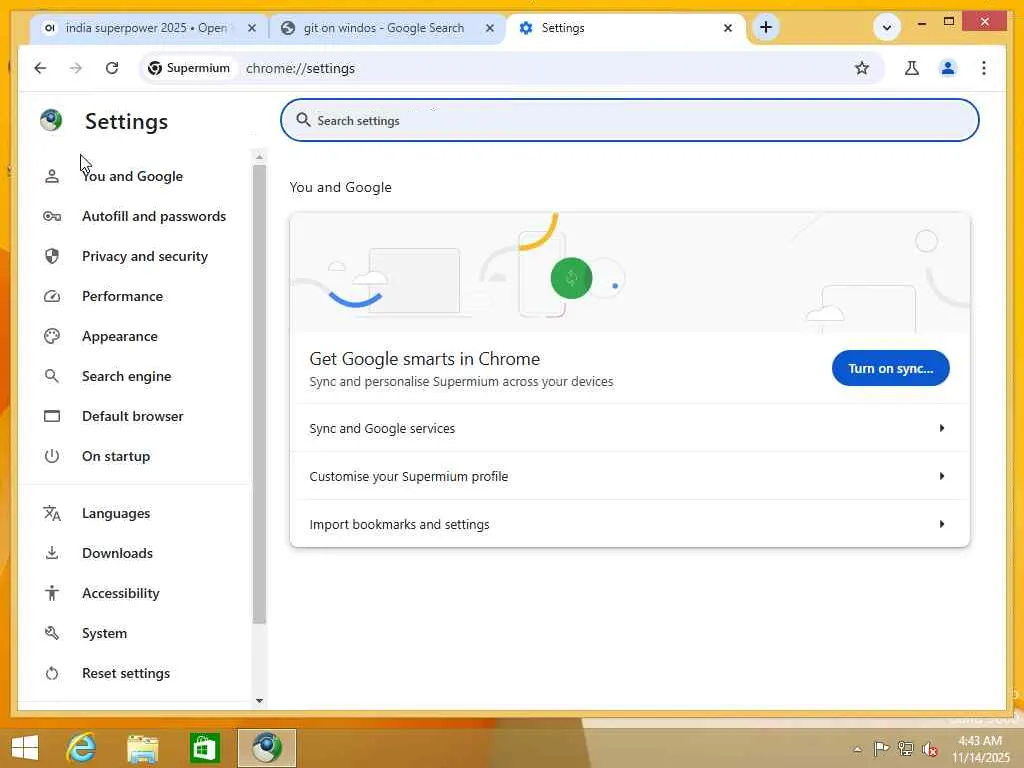
Task: Click the Supermium logo beside Settings
Action: pyautogui.click(x=51, y=120)
